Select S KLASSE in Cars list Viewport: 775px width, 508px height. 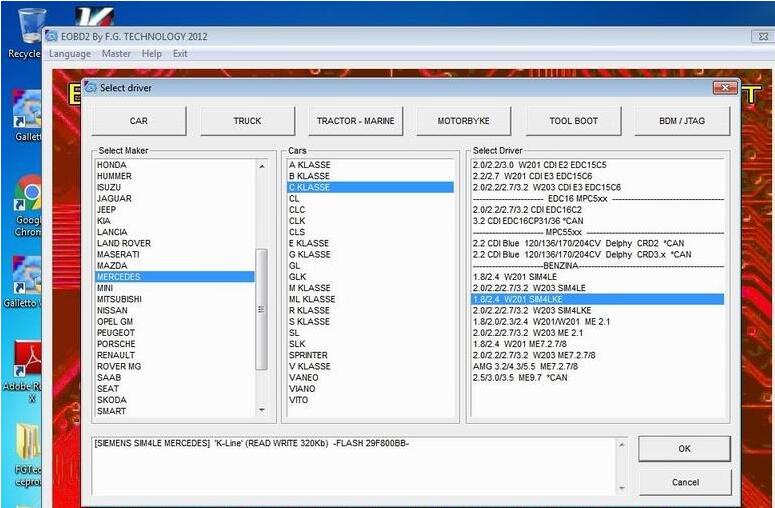tap(370, 321)
